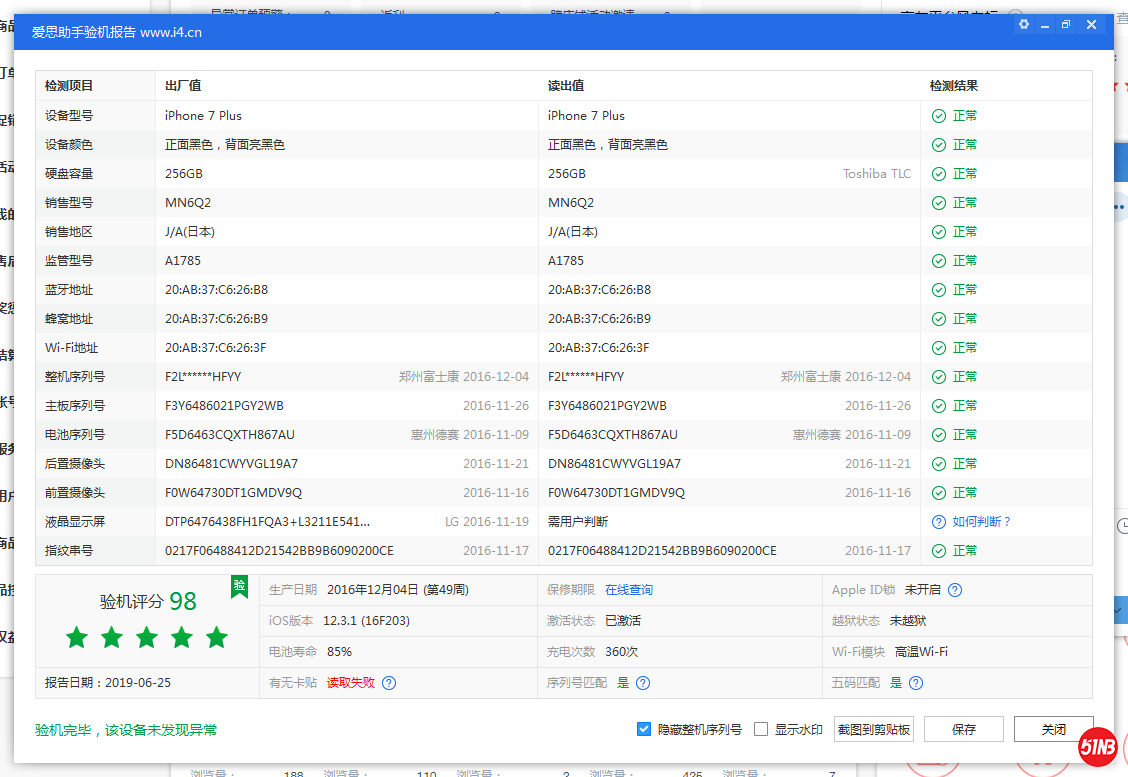Click the question mark beside 五码匹配
The height and width of the screenshot is (777, 1128).
[916, 682]
